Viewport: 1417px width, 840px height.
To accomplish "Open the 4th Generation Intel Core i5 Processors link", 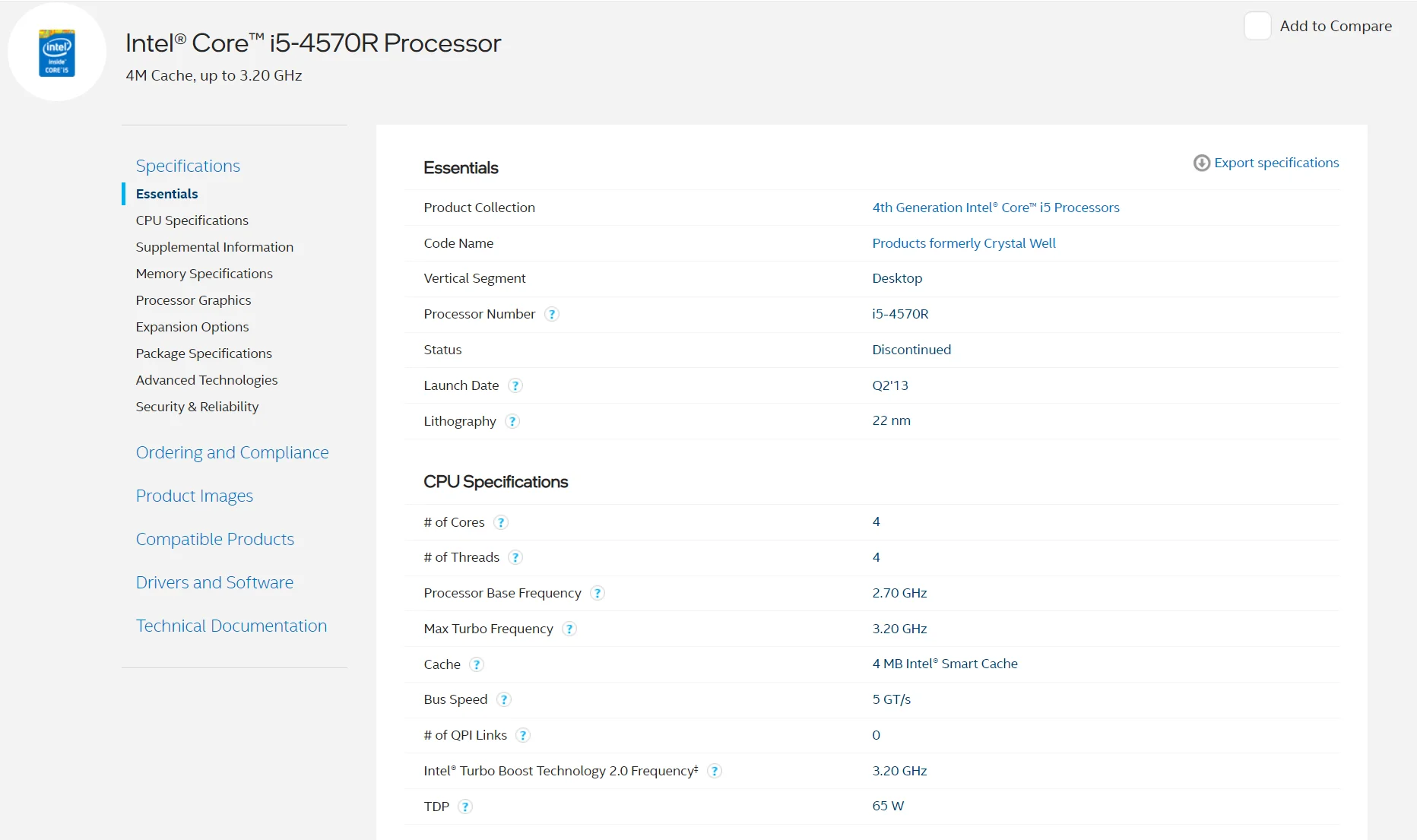I will click(x=995, y=208).
